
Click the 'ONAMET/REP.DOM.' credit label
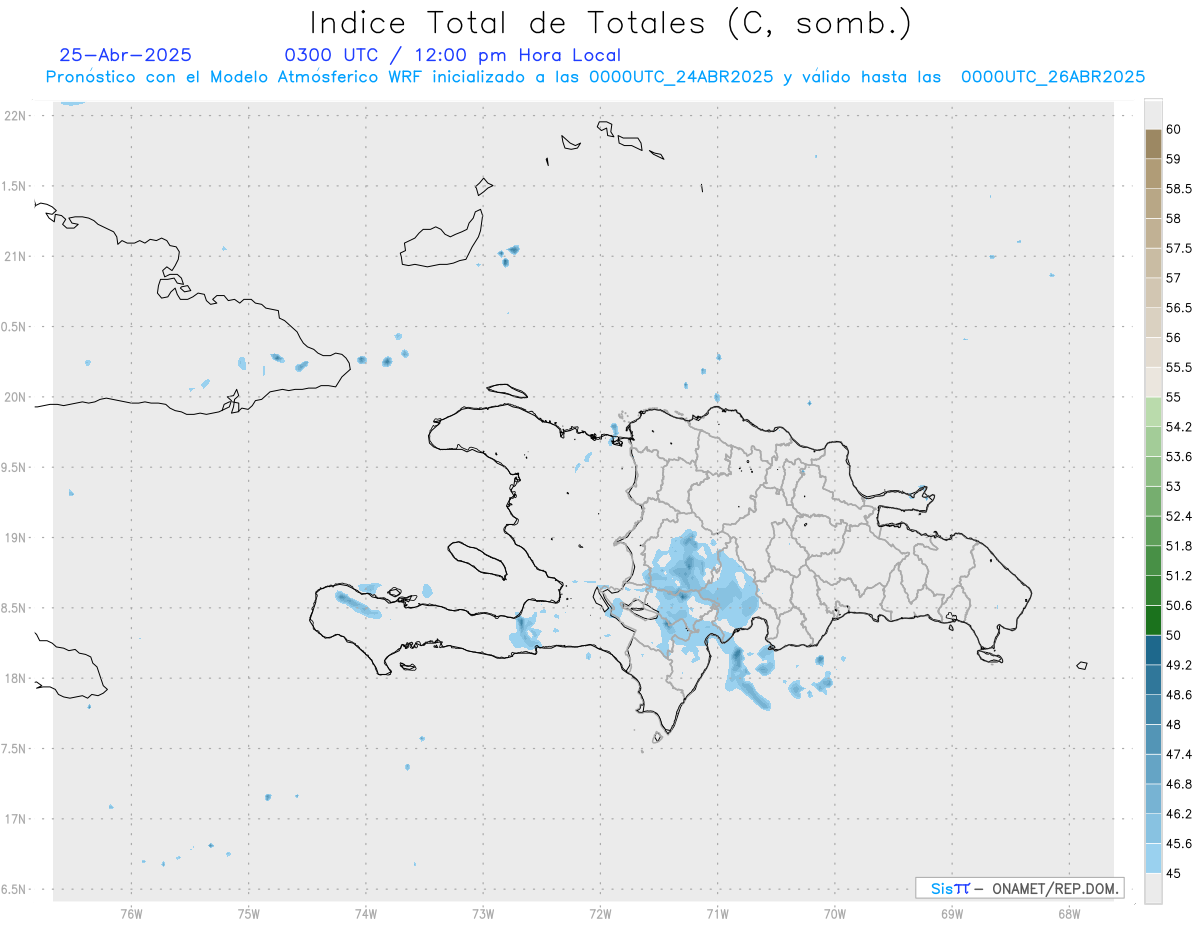point(1055,888)
